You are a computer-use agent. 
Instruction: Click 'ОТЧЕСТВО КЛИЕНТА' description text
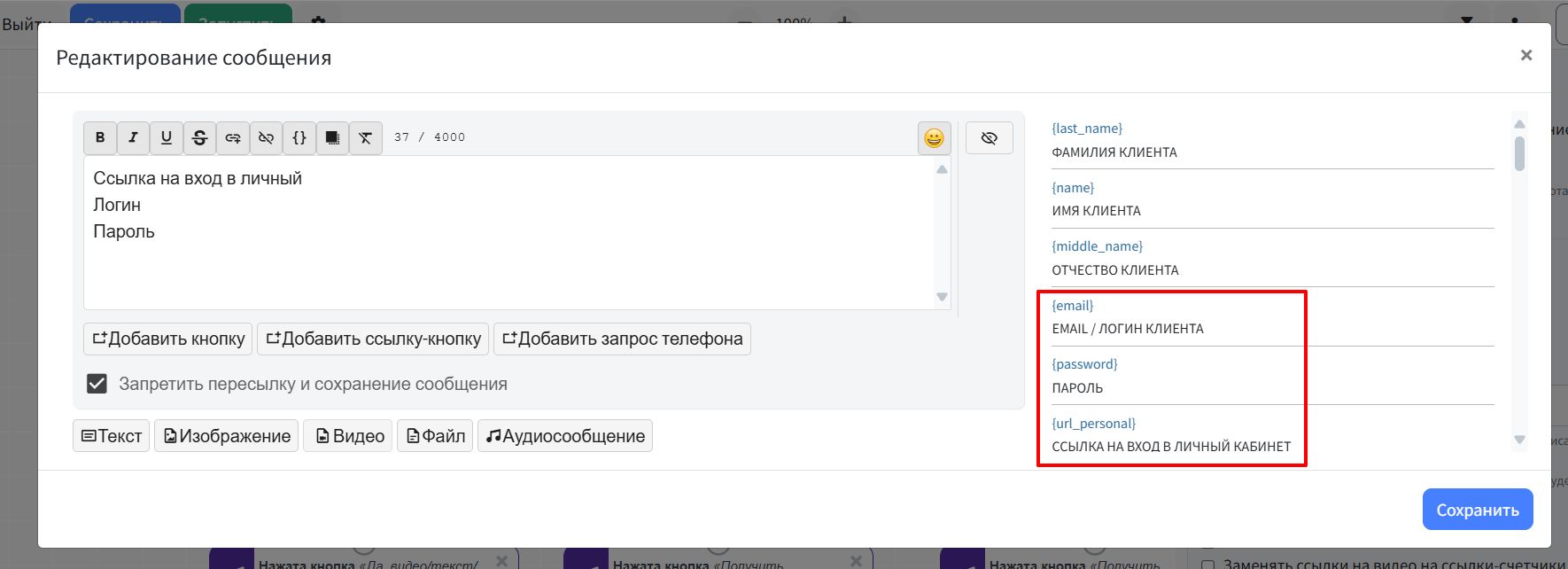pos(1115,270)
